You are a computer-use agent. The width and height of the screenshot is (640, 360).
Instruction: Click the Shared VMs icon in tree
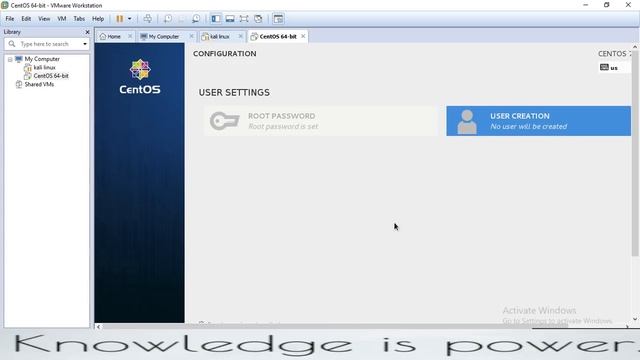[19, 84]
